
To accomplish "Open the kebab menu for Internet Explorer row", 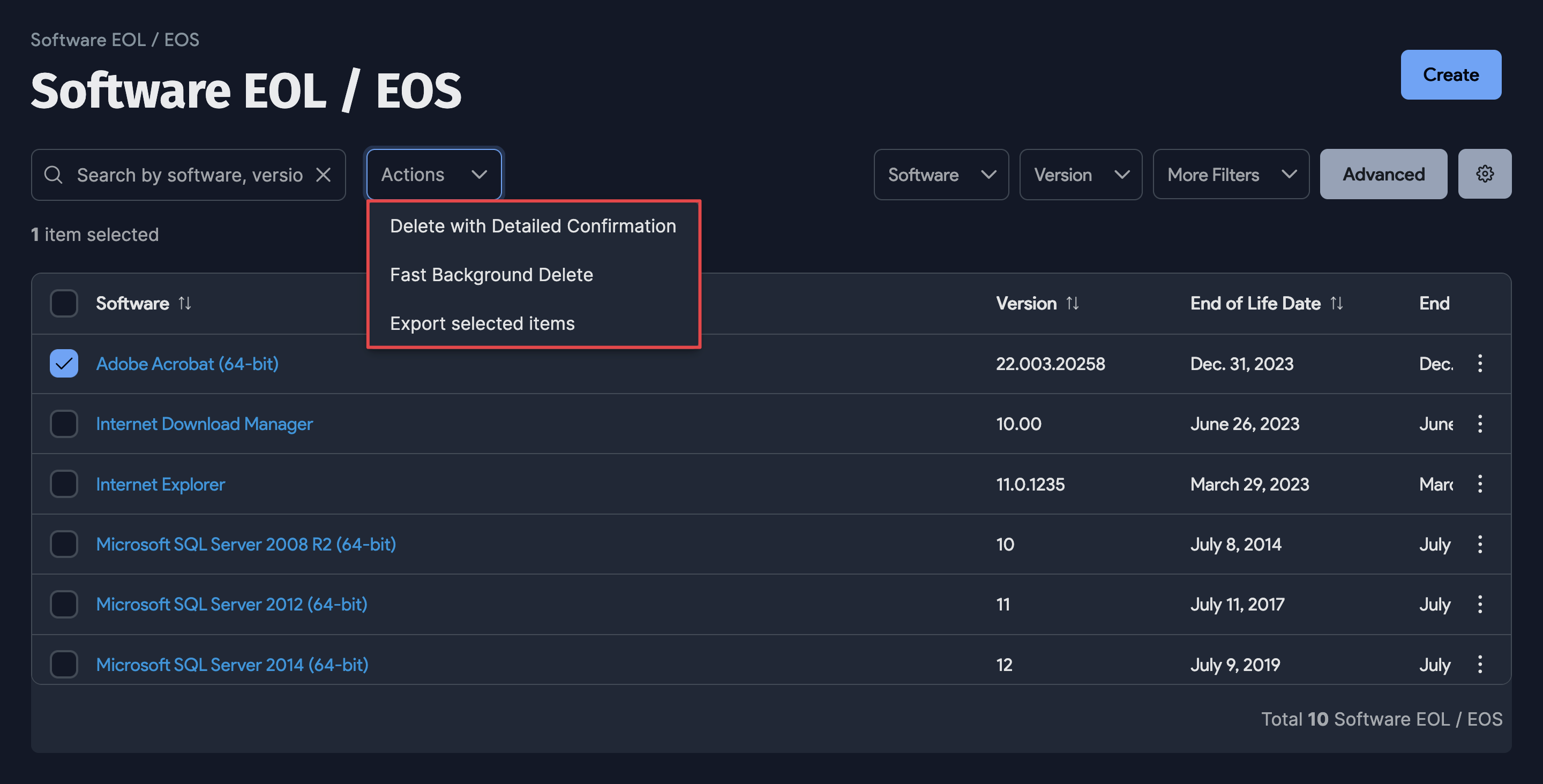I will (x=1480, y=484).
